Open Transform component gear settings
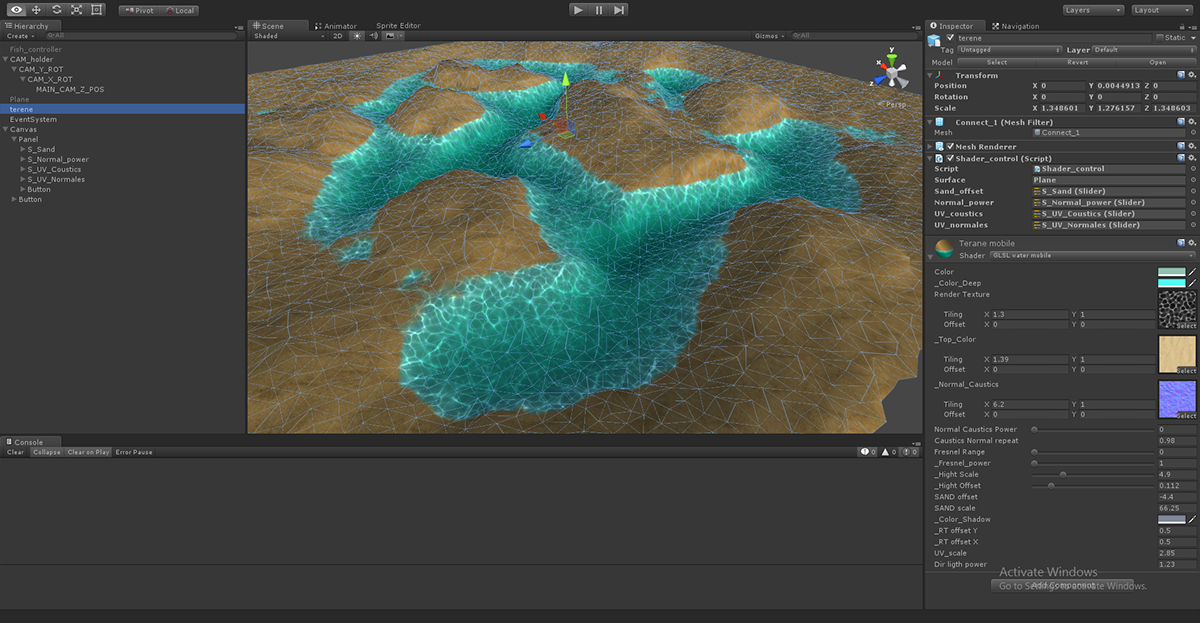The width and height of the screenshot is (1200, 623). coord(1192,75)
